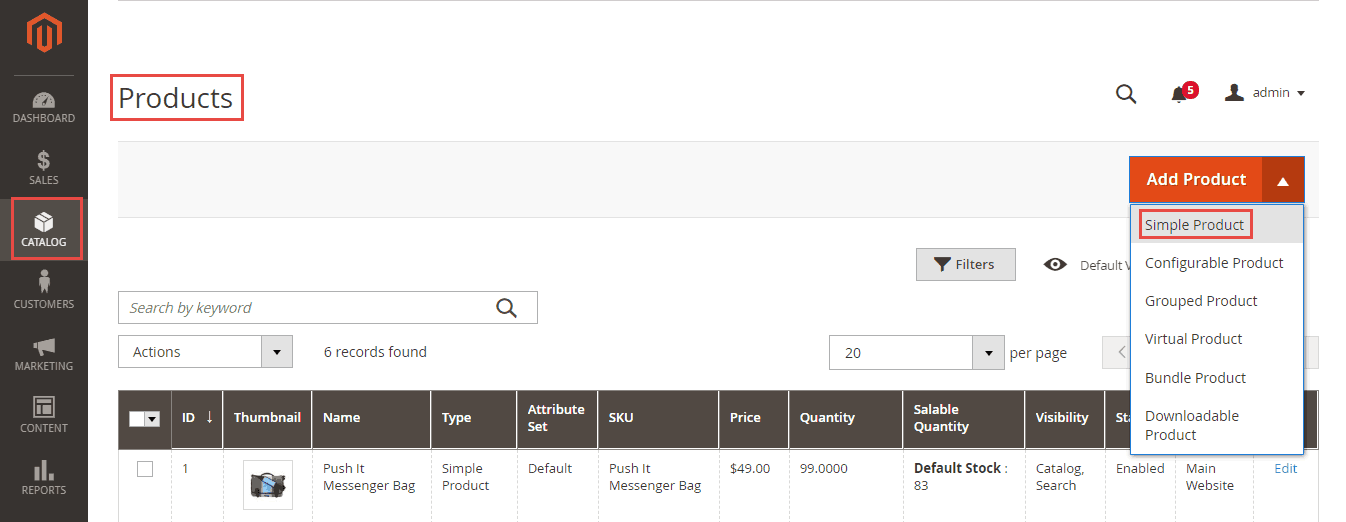Click the Magento logo
1346x522 pixels.
click(x=44, y=35)
